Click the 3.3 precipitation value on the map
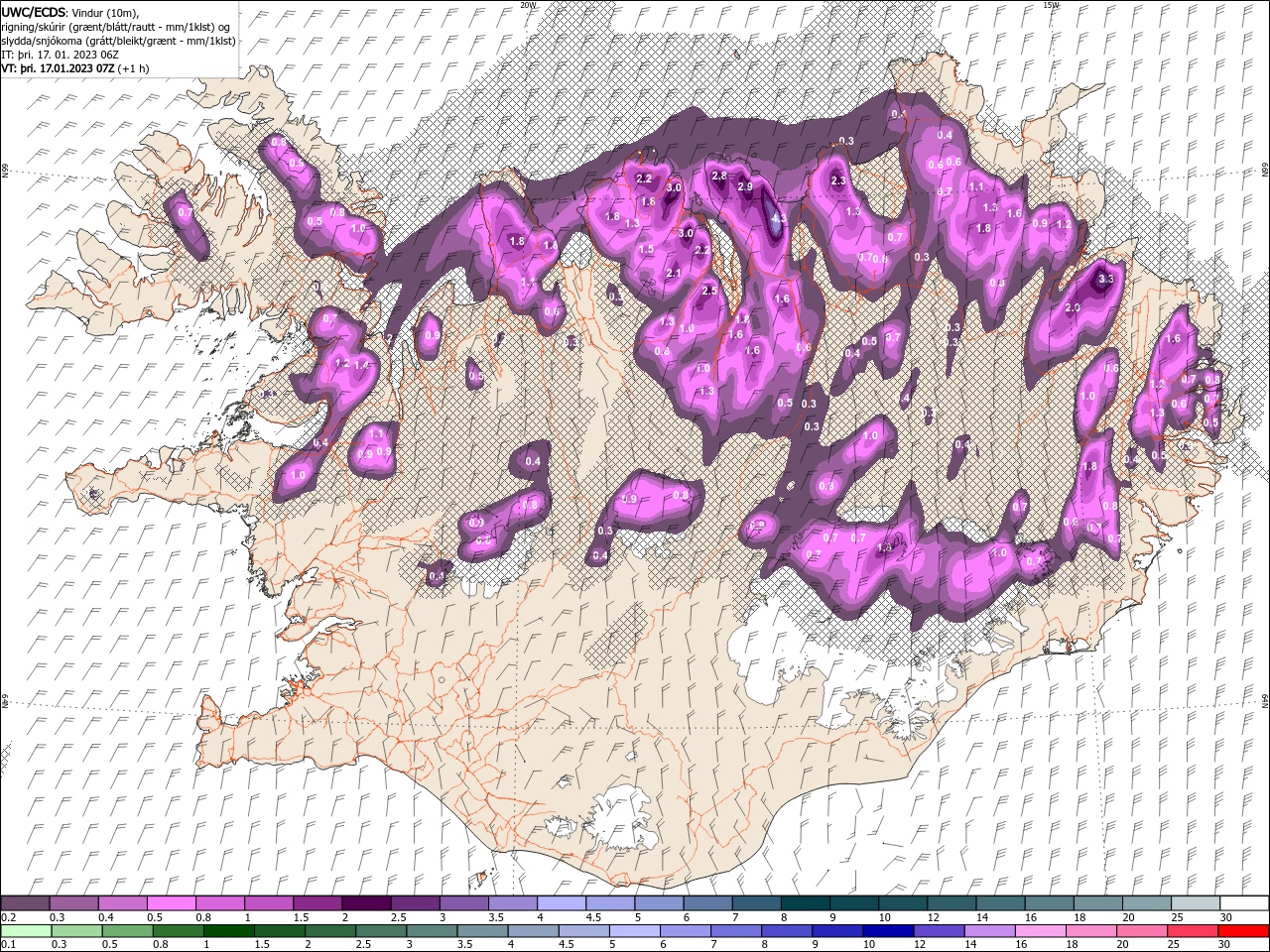The height and width of the screenshot is (952, 1270). (1107, 280)
